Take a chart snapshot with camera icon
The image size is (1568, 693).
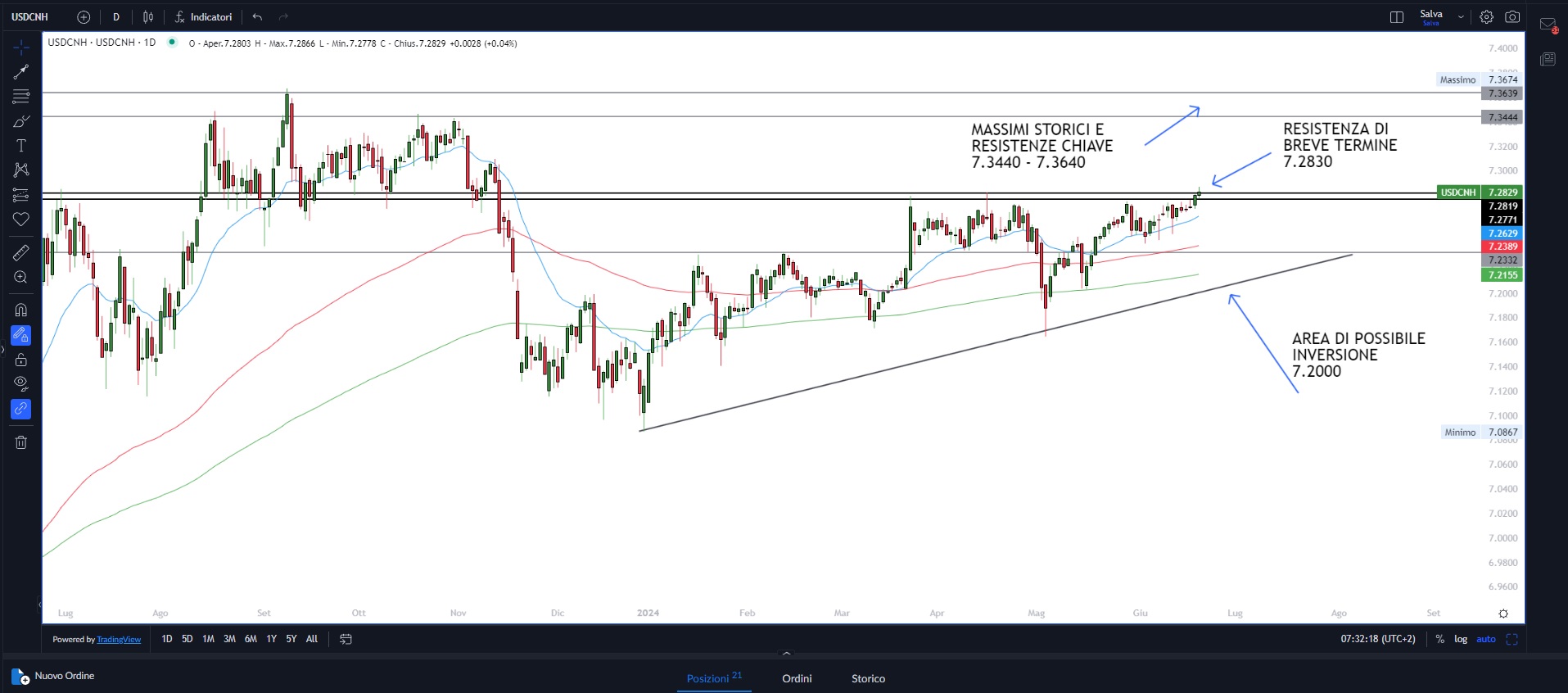click(1512, 17)
